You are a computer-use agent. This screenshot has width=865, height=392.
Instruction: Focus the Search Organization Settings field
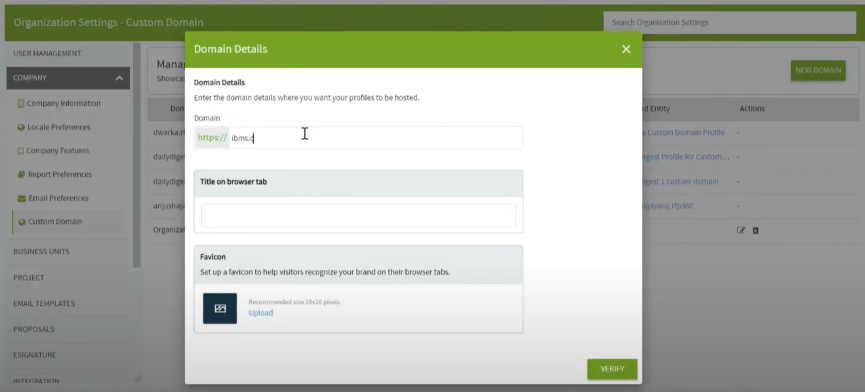(729, 23)
